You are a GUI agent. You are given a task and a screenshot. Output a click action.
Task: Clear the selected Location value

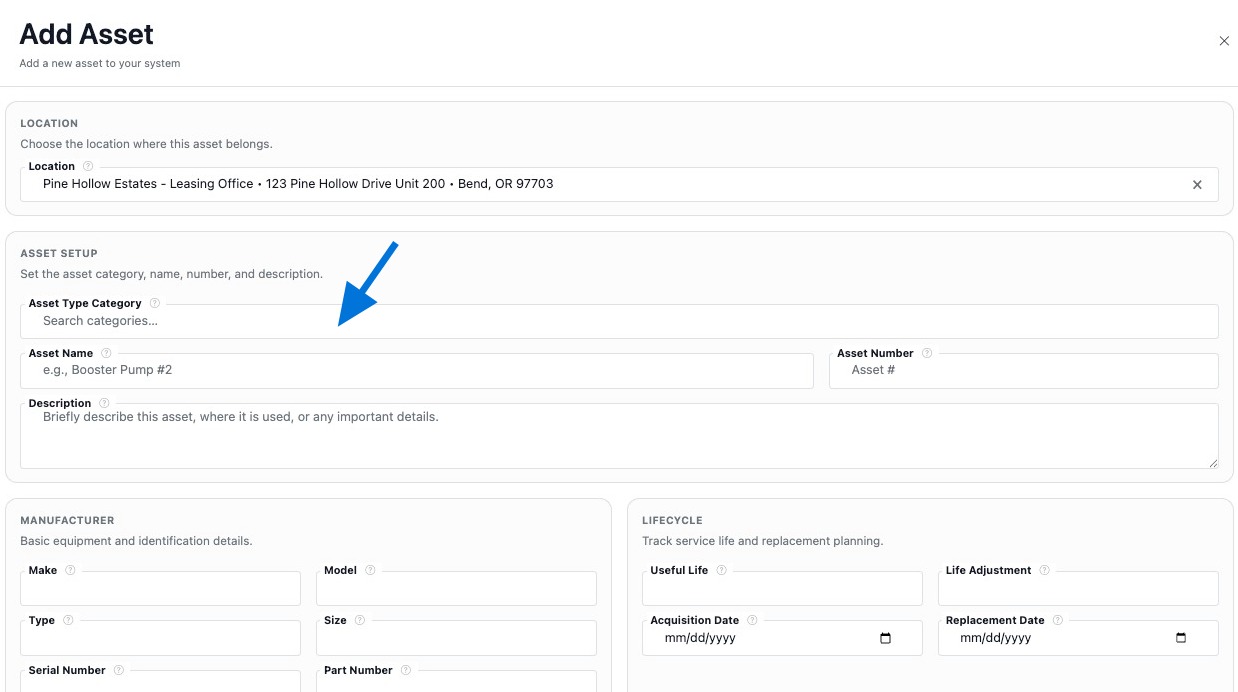tap(1197, 185)
